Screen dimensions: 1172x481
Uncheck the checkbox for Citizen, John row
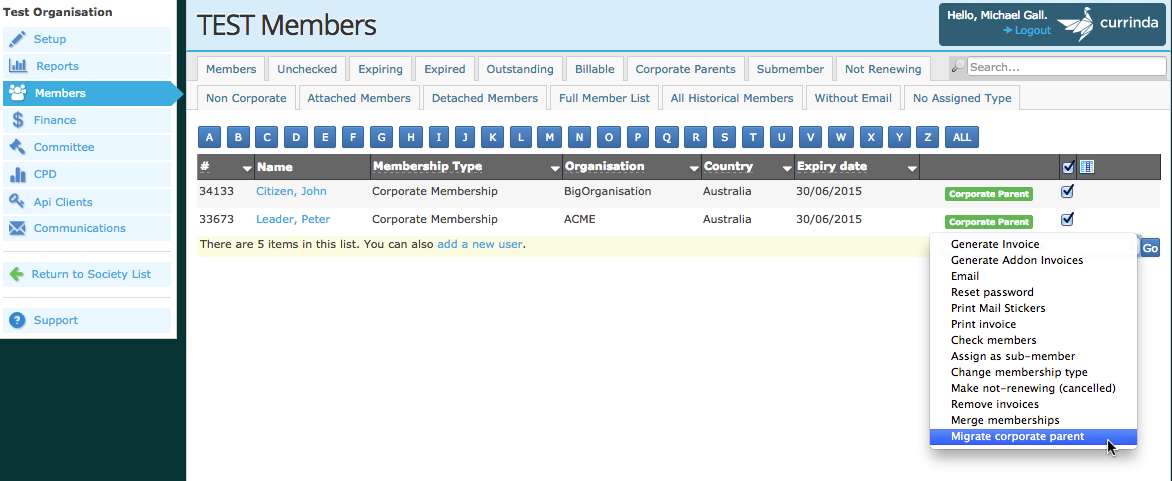pyautogui.click(x=1067, y=192)
